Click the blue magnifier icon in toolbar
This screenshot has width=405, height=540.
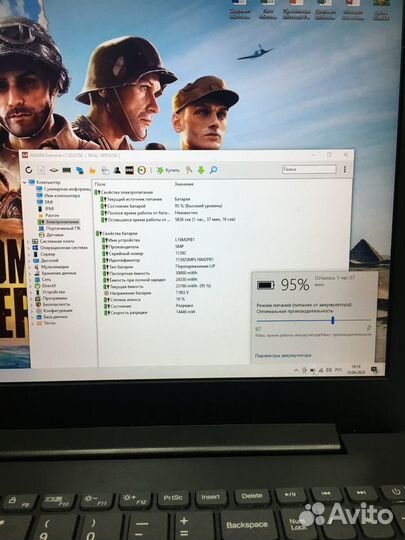214,169
